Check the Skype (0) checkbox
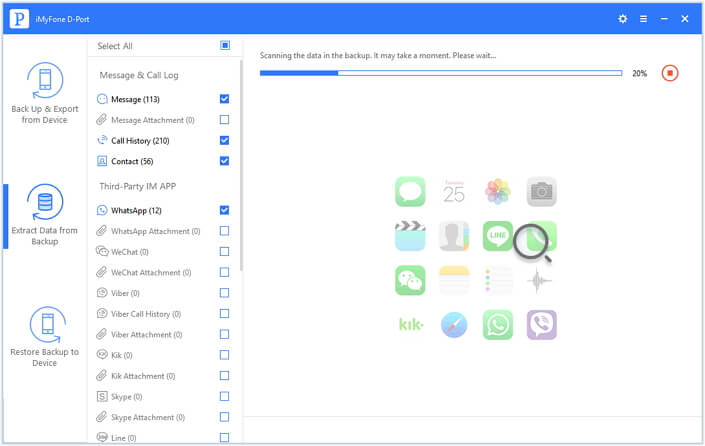Screen dimensions: 705x446 tap(224, 396)
